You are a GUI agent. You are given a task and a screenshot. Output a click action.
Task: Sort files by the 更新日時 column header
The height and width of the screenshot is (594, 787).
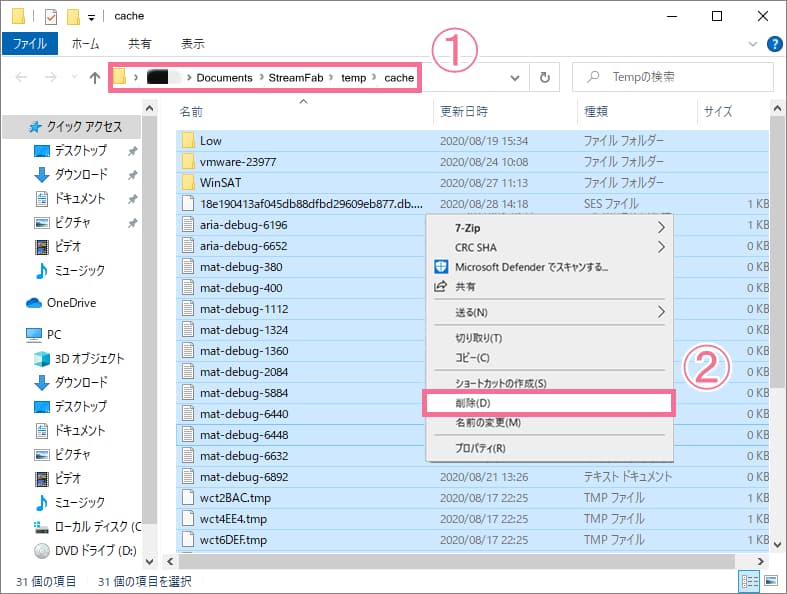[x=461, y=112]
